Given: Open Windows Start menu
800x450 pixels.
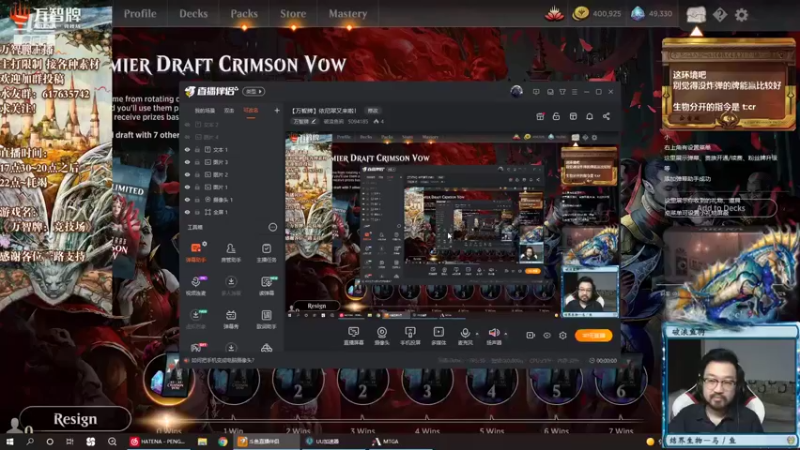Looking at the screenshot, I should pos(10,441).
